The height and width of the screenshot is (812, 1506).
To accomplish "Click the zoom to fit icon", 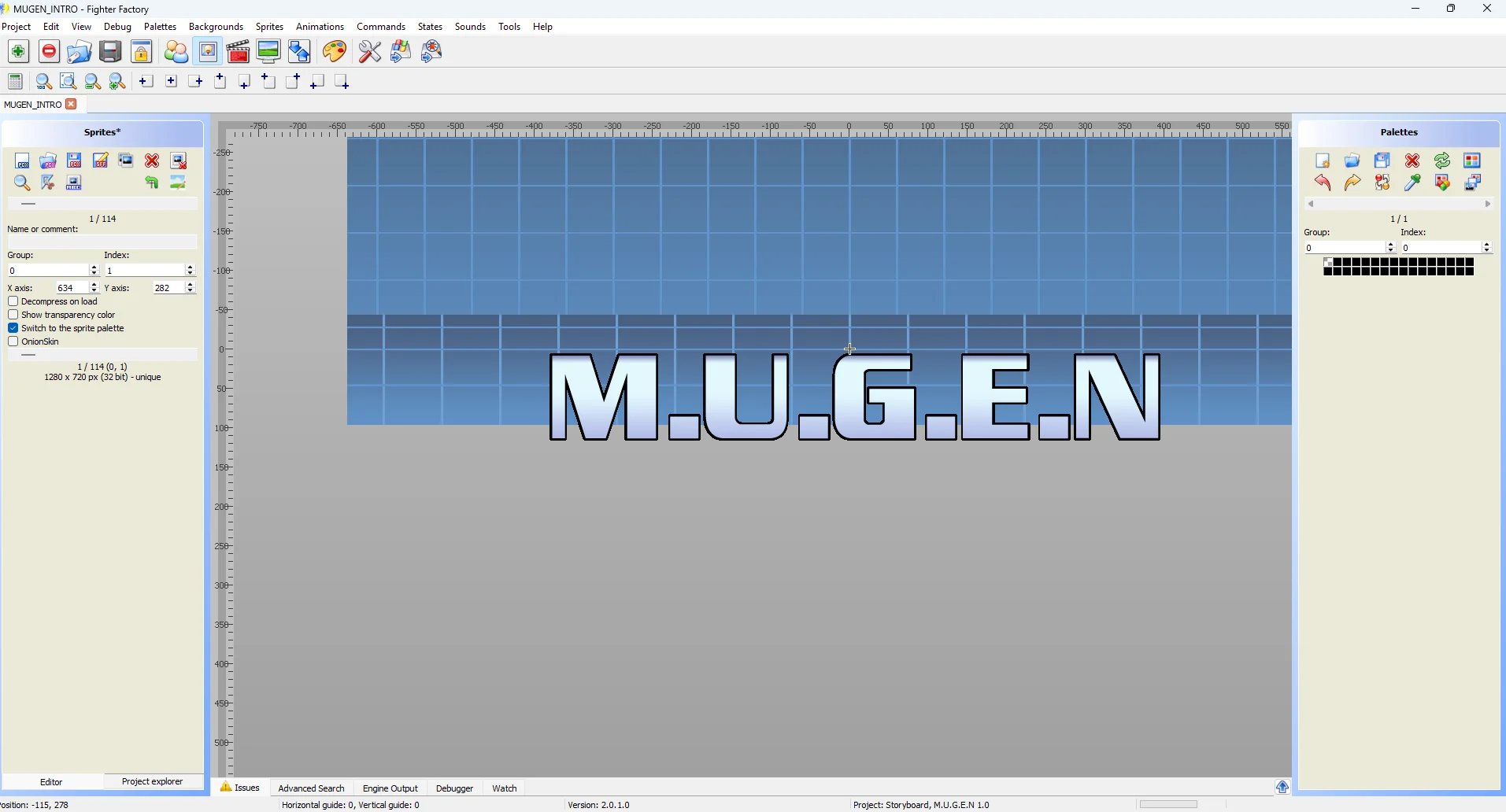I will [x=68, y=82].
